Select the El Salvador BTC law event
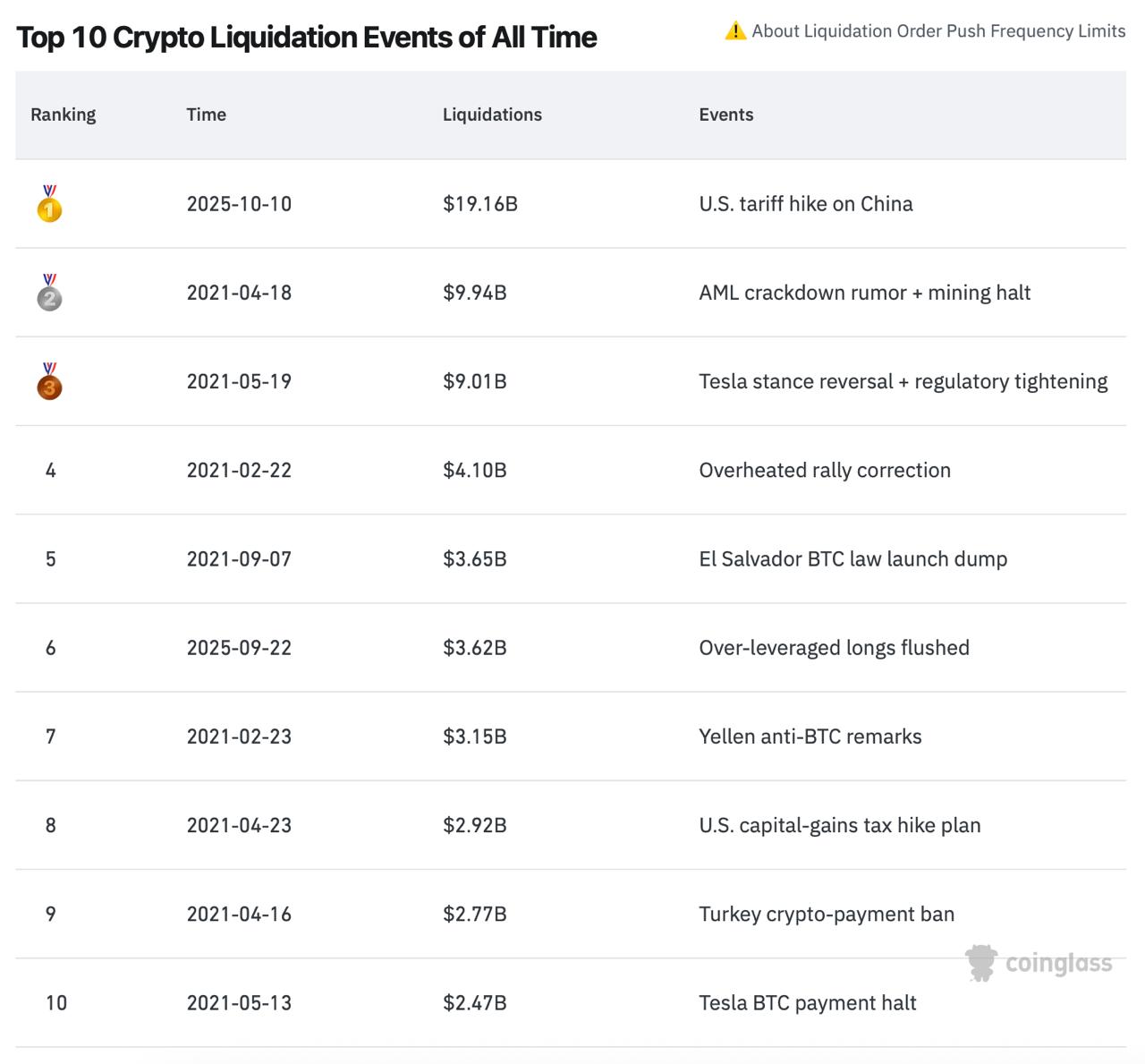Screen dimensions: 1145x1064 click(x=852, y=559)
